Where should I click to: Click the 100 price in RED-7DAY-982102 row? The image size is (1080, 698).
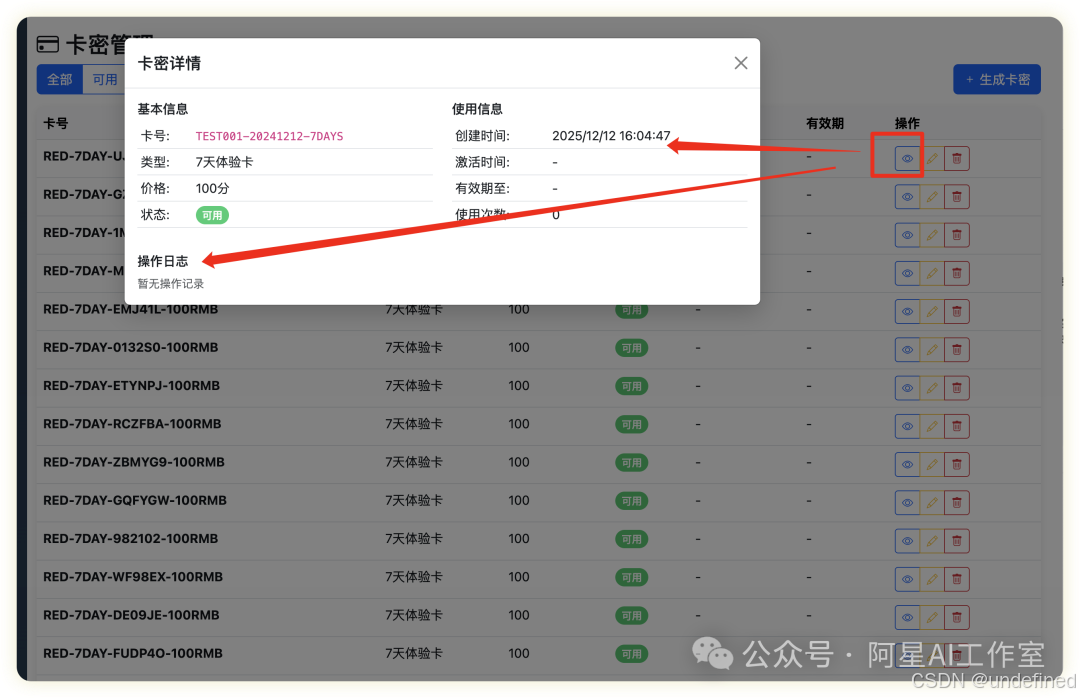pos(519,539)
